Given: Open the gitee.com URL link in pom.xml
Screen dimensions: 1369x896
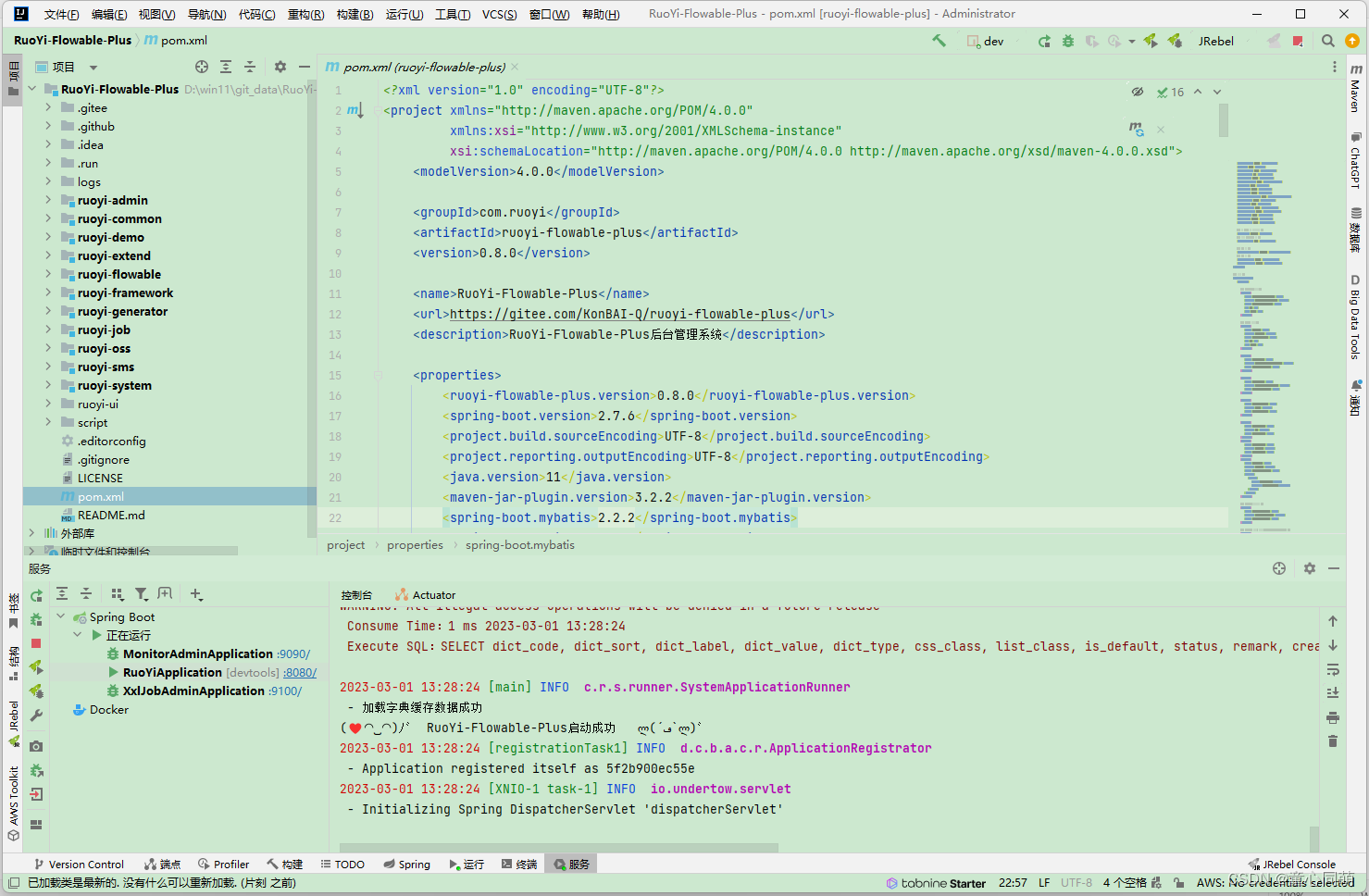Looking at the screenshot, I should (619, 314).
